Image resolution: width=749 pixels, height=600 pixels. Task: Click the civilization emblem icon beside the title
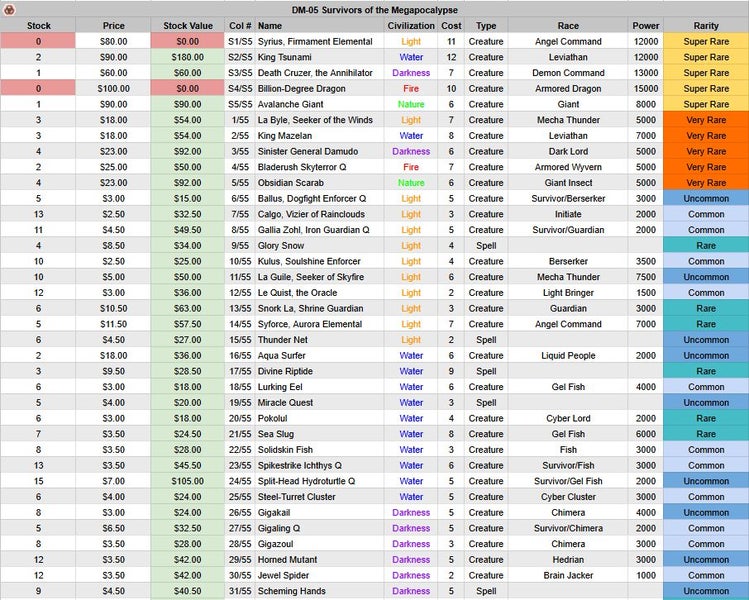9,10
